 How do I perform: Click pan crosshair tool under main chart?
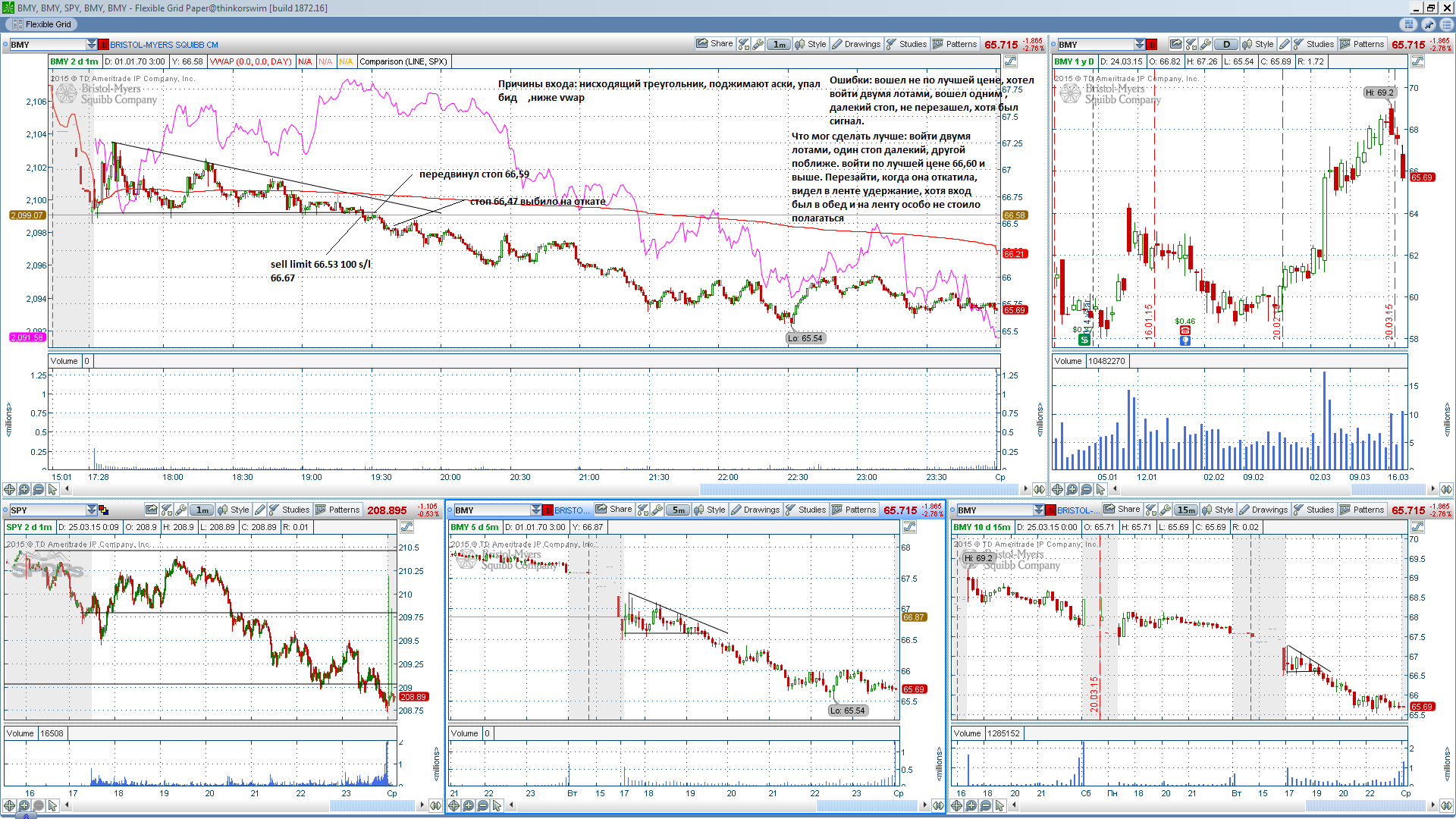tap(9, 490)
